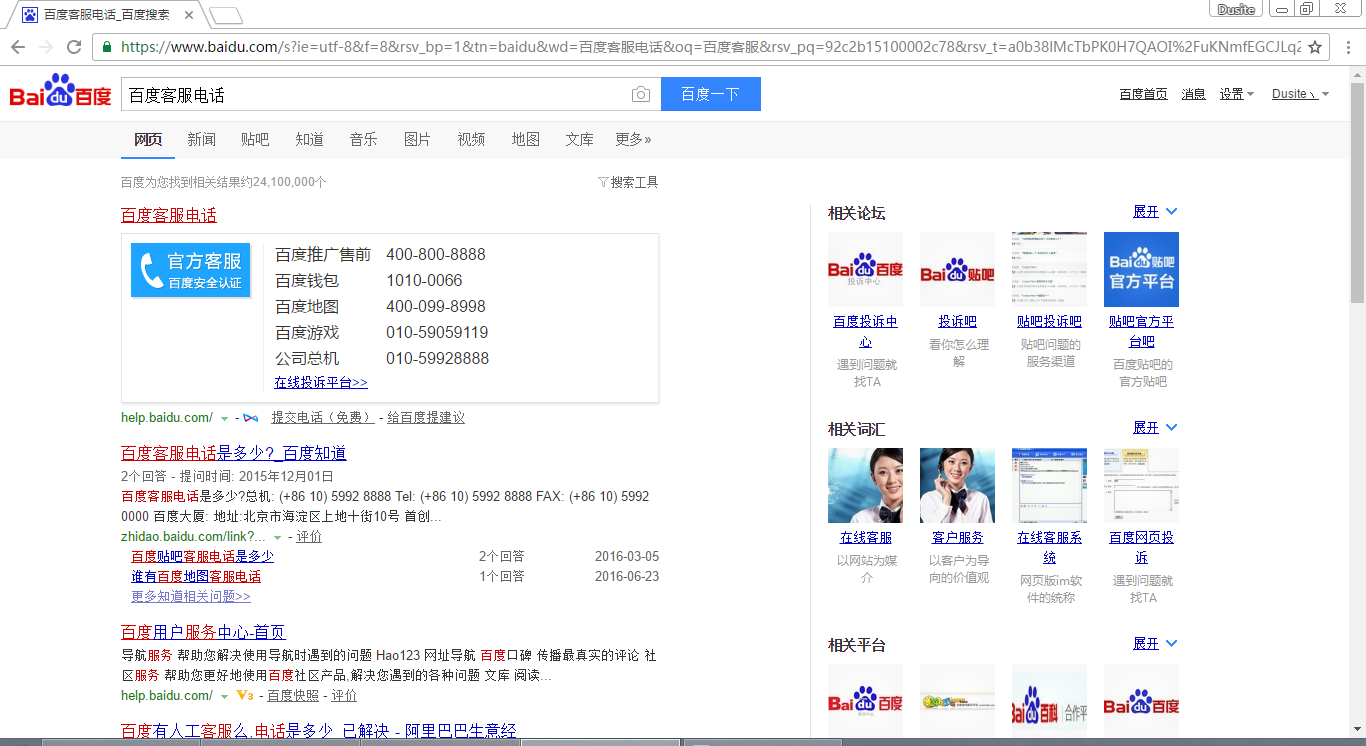Click the 提交电话（免费） link
Screen dimensions: 1366x746
coord(323,418)
